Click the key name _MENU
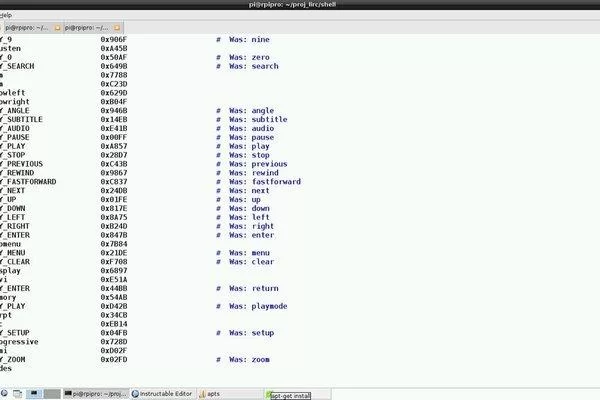This screenshot has height=400, width=600. tap(14, 253)
